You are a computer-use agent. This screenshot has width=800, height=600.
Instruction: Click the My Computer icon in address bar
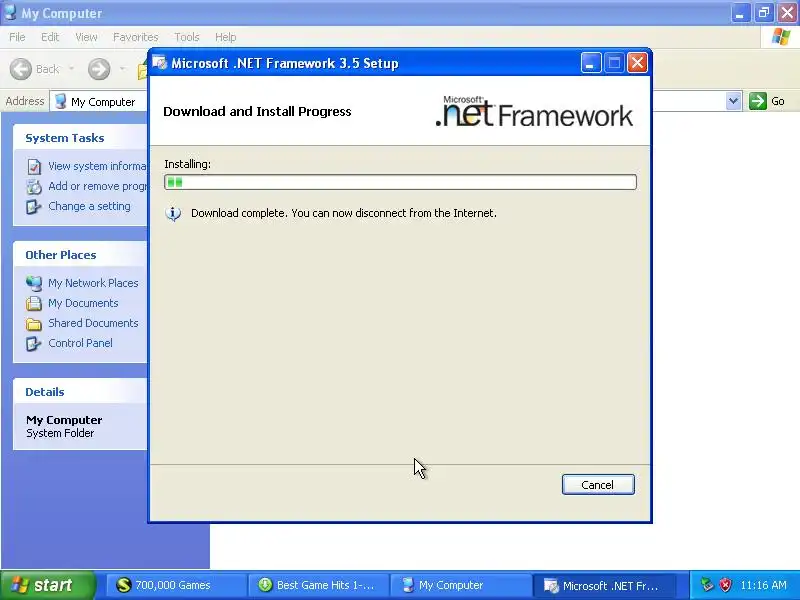(61, 101)
